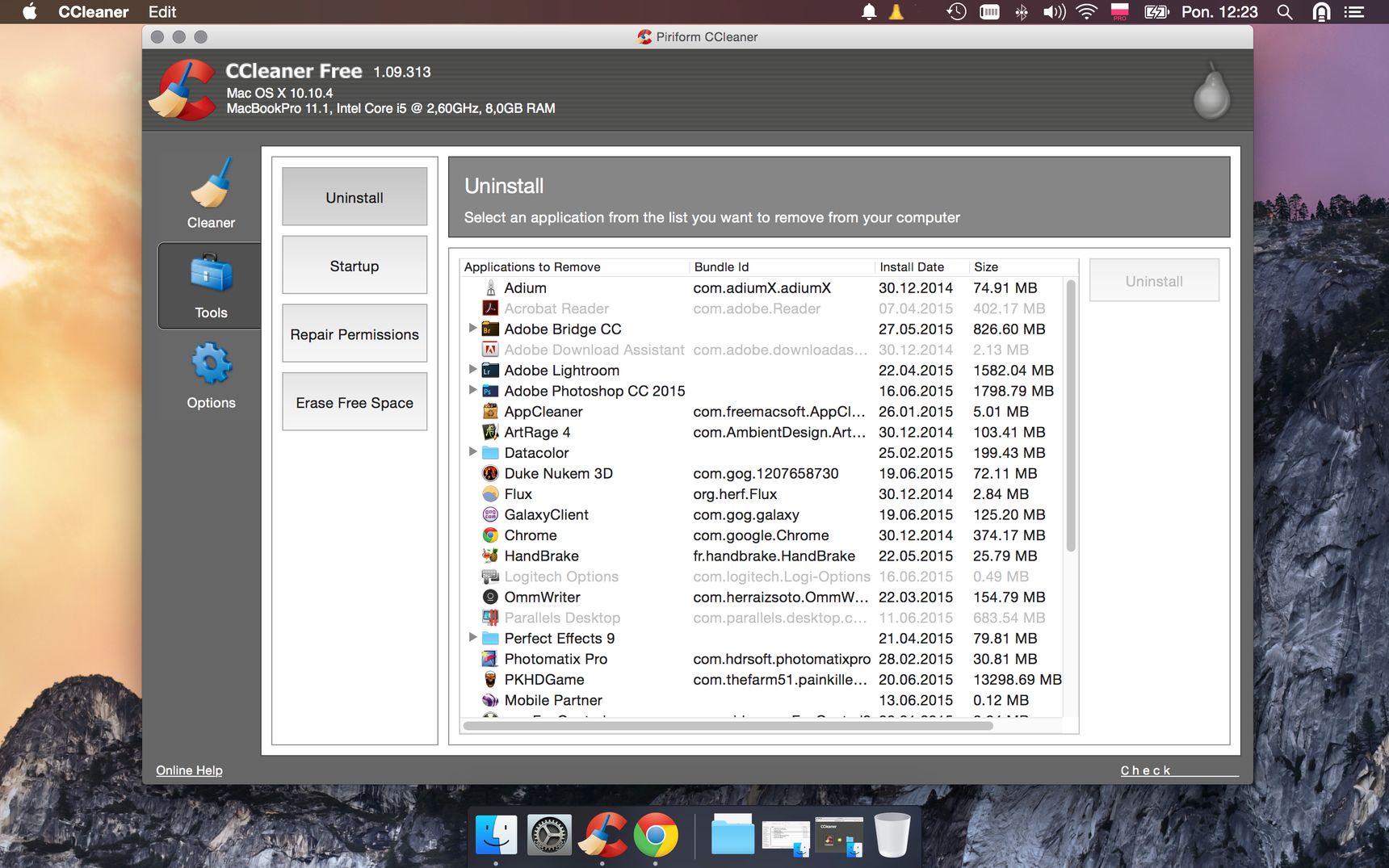
Task: Click the volume icon in menu bar
Action: point(1054,12)
